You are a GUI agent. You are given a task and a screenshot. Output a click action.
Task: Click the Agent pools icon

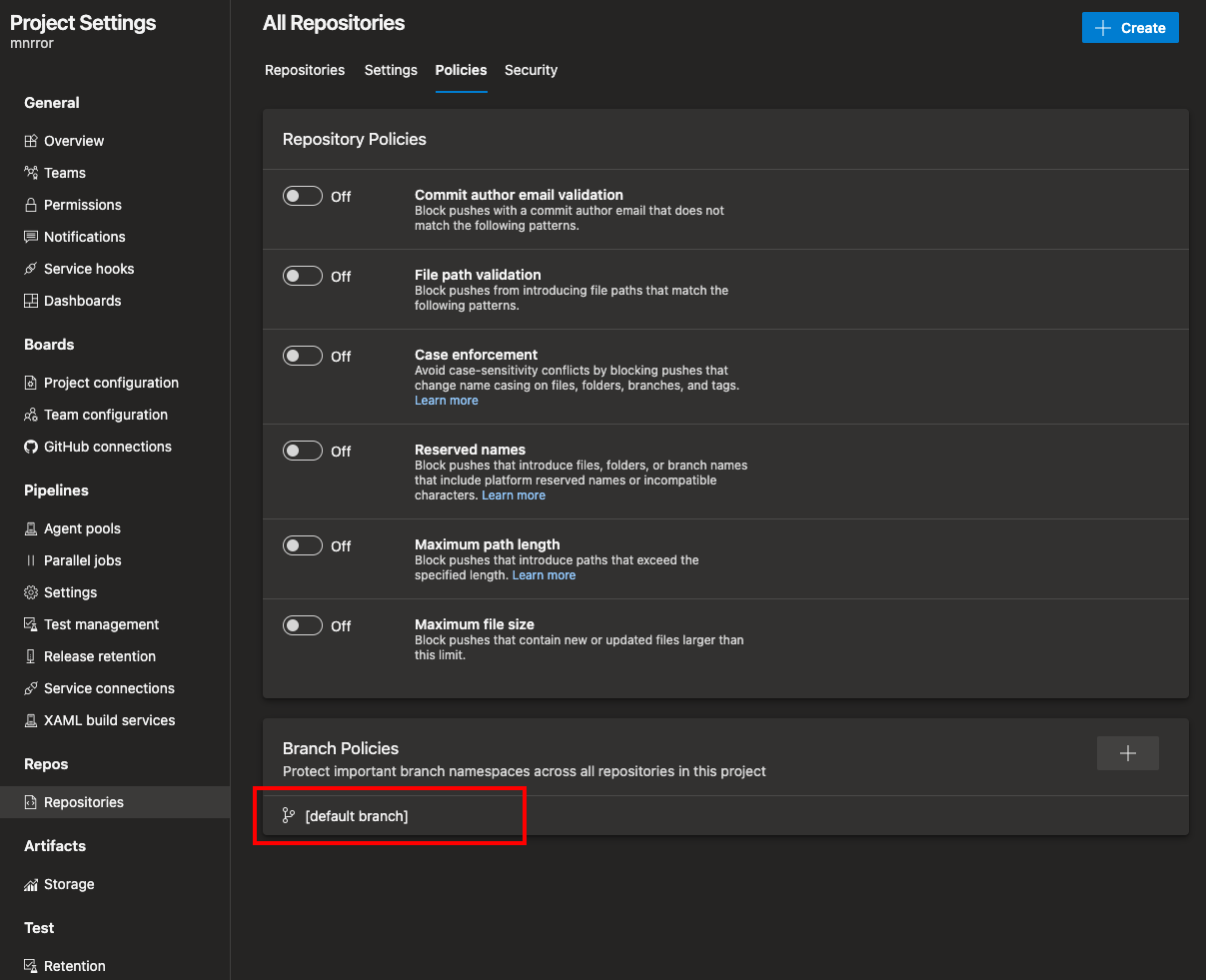tap(31, 528)
